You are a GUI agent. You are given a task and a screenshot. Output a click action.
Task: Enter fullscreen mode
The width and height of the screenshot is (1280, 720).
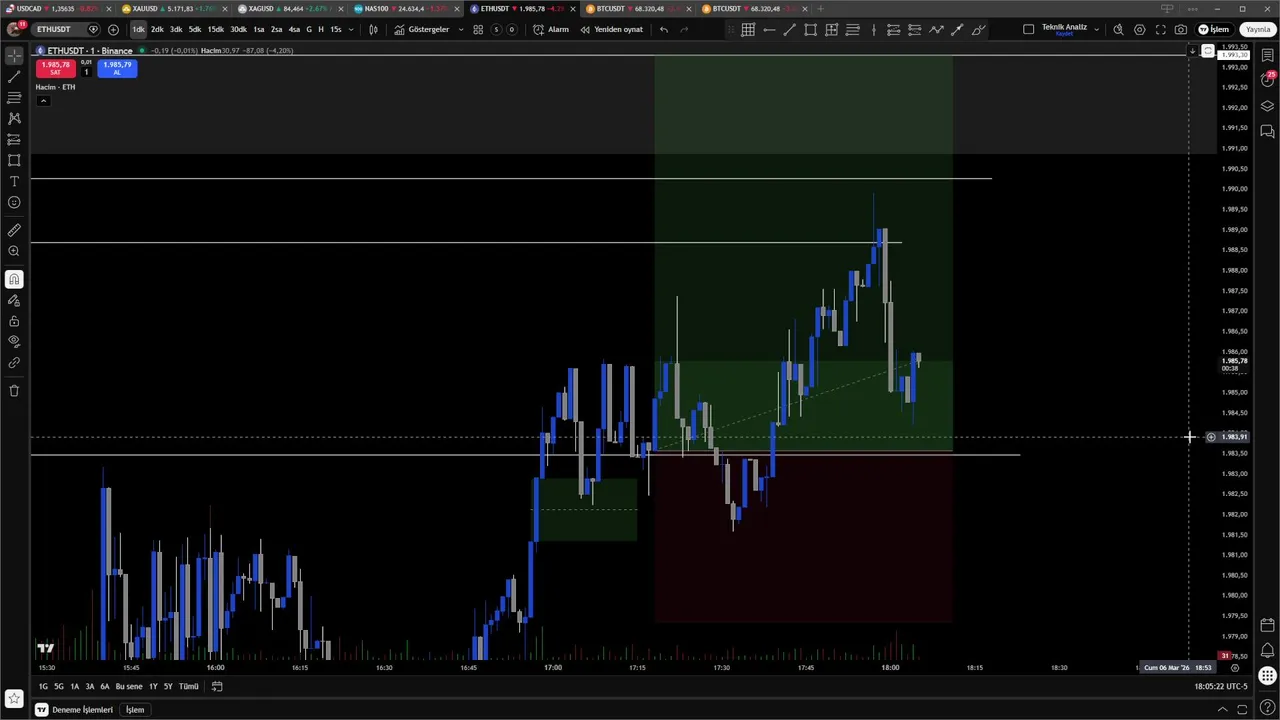[x=1160, y=29]
